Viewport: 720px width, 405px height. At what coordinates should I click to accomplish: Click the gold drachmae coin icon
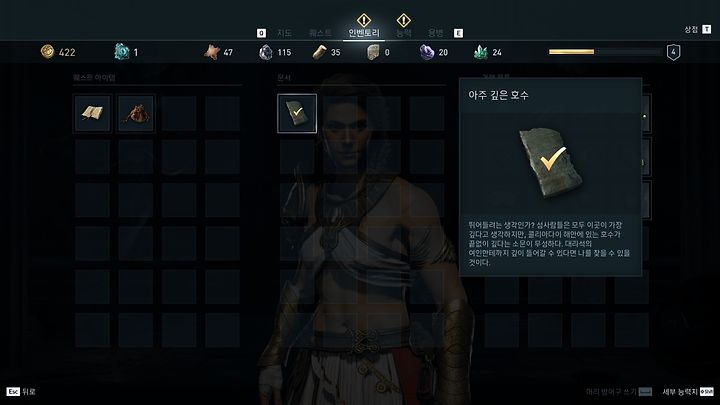pyautogui.click(x=47, y=51)
